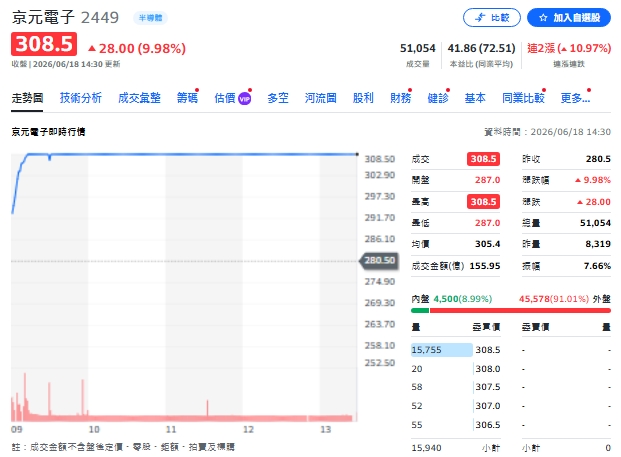The width and height of the screenshot is (621, 457).
Task: Switch to 技術分析 tab
Action: [x=80, y=98]
